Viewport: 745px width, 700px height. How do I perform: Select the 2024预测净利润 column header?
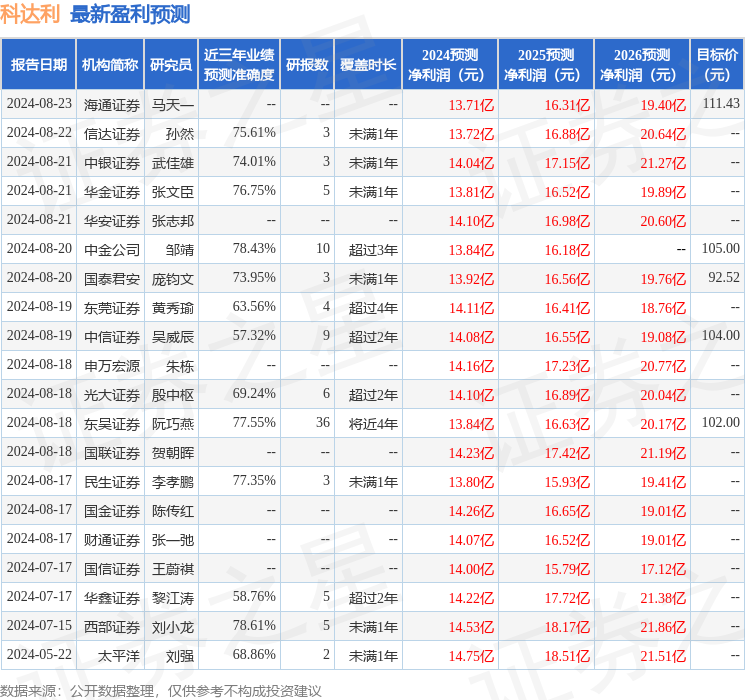(x=449, y=65)
